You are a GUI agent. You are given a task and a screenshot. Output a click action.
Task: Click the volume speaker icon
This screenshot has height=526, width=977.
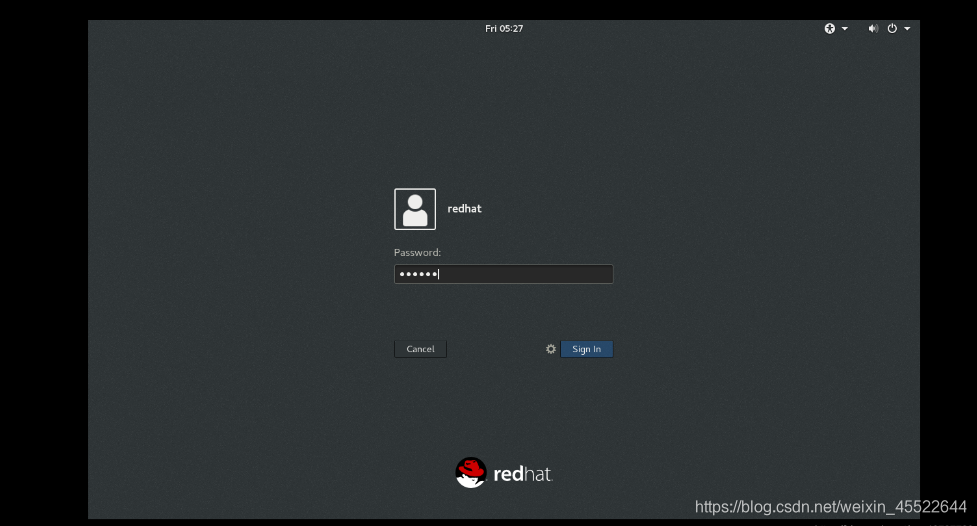click(873, 29)
